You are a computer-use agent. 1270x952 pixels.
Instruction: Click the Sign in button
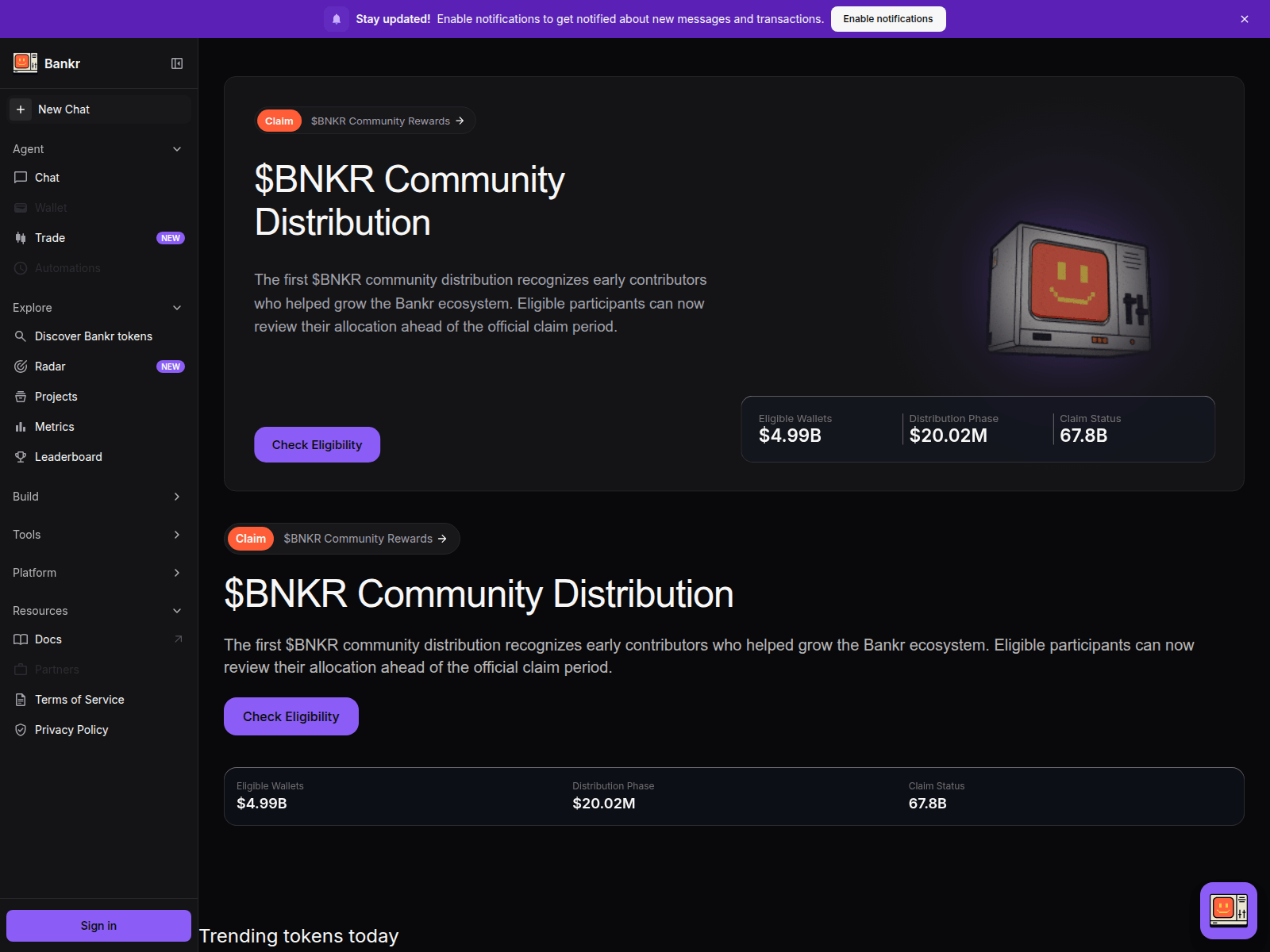click(x=98, y=926)
